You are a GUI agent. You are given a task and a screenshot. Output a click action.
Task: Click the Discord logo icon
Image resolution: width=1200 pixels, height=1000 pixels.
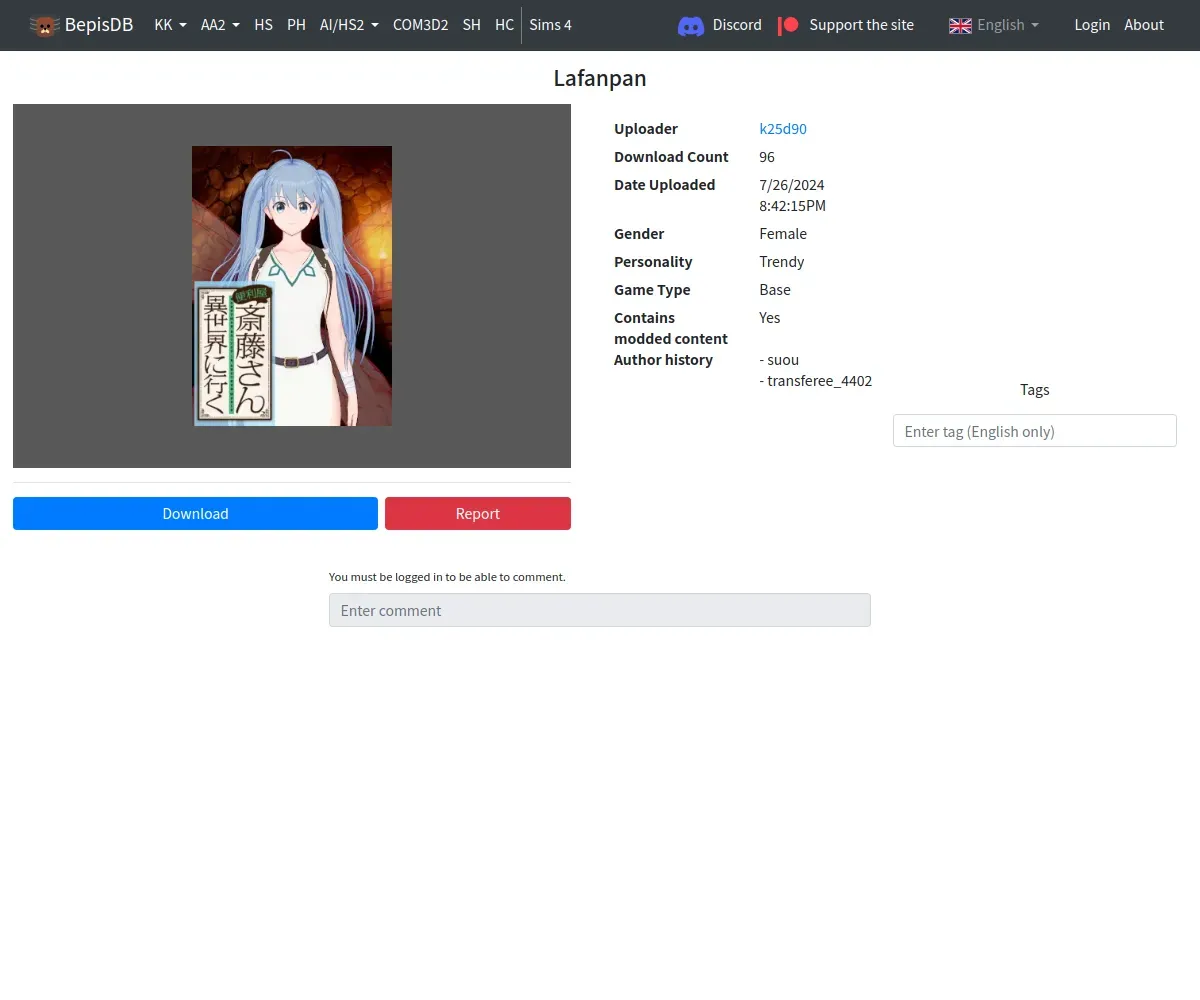691,26
